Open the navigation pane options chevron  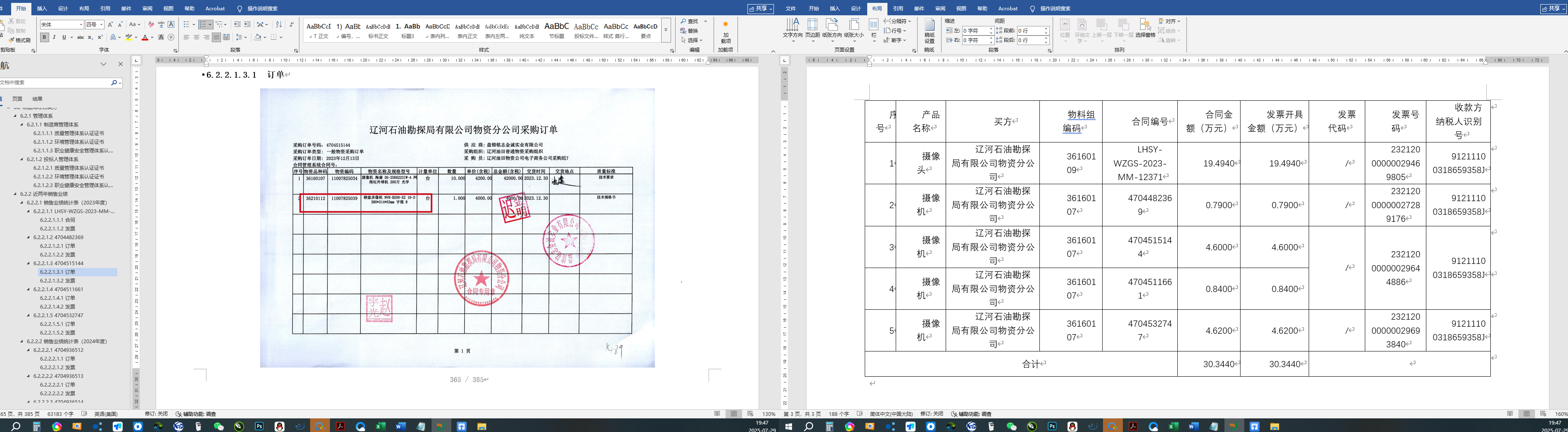(104, 64)
